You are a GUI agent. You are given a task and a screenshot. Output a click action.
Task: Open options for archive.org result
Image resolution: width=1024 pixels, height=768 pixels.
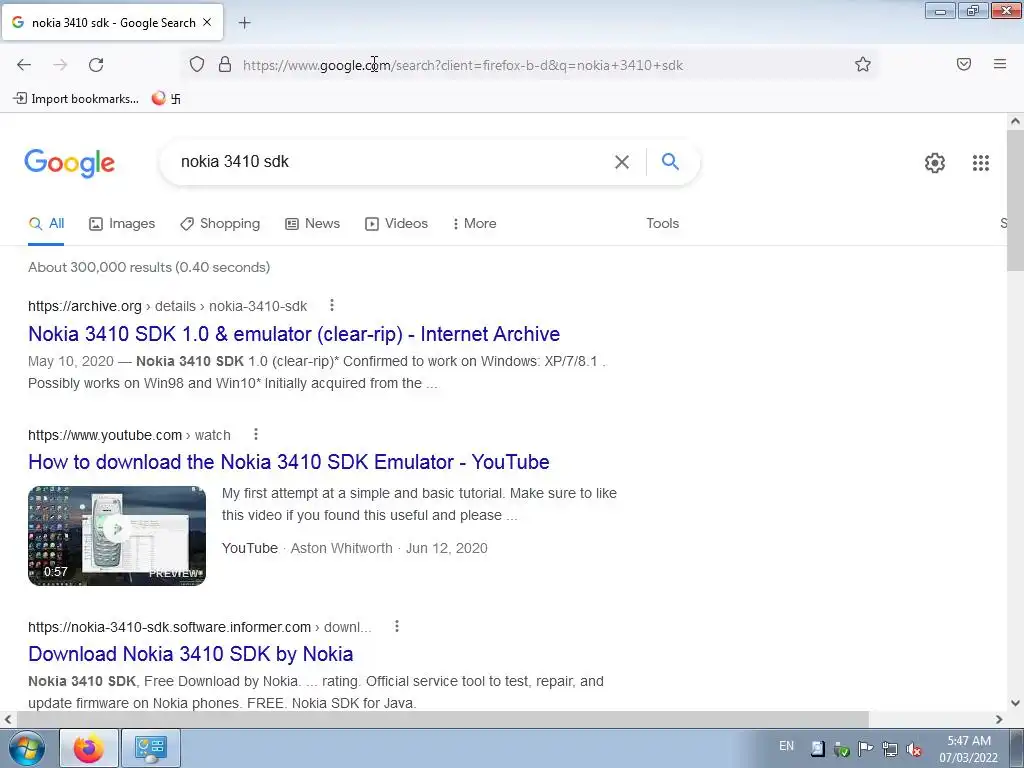coord(332,305)
